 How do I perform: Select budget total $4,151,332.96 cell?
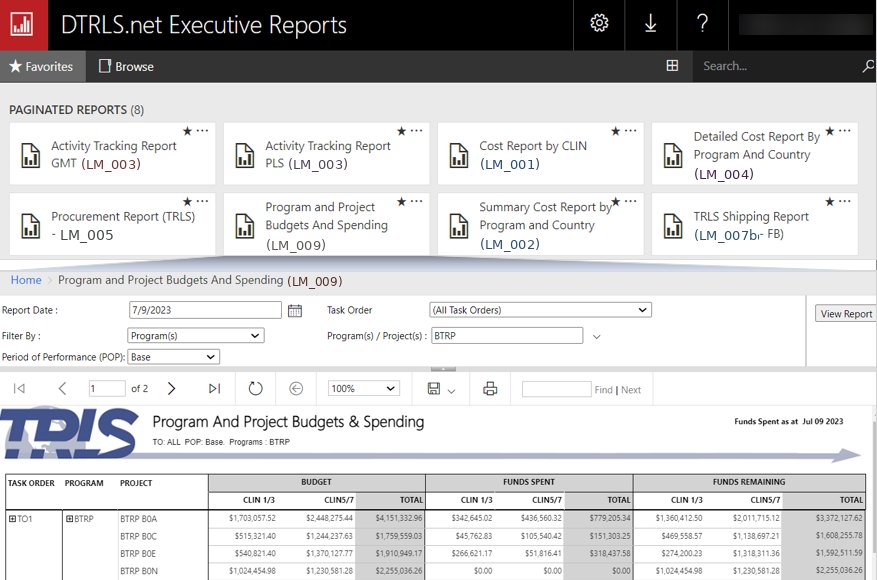pyautogui.click(x=390, y=518)
